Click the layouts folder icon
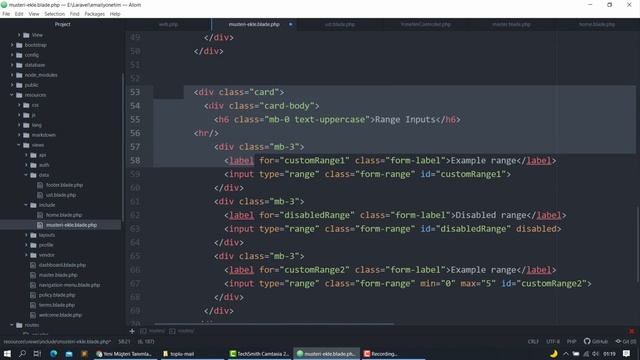 (x=33, y=235)
